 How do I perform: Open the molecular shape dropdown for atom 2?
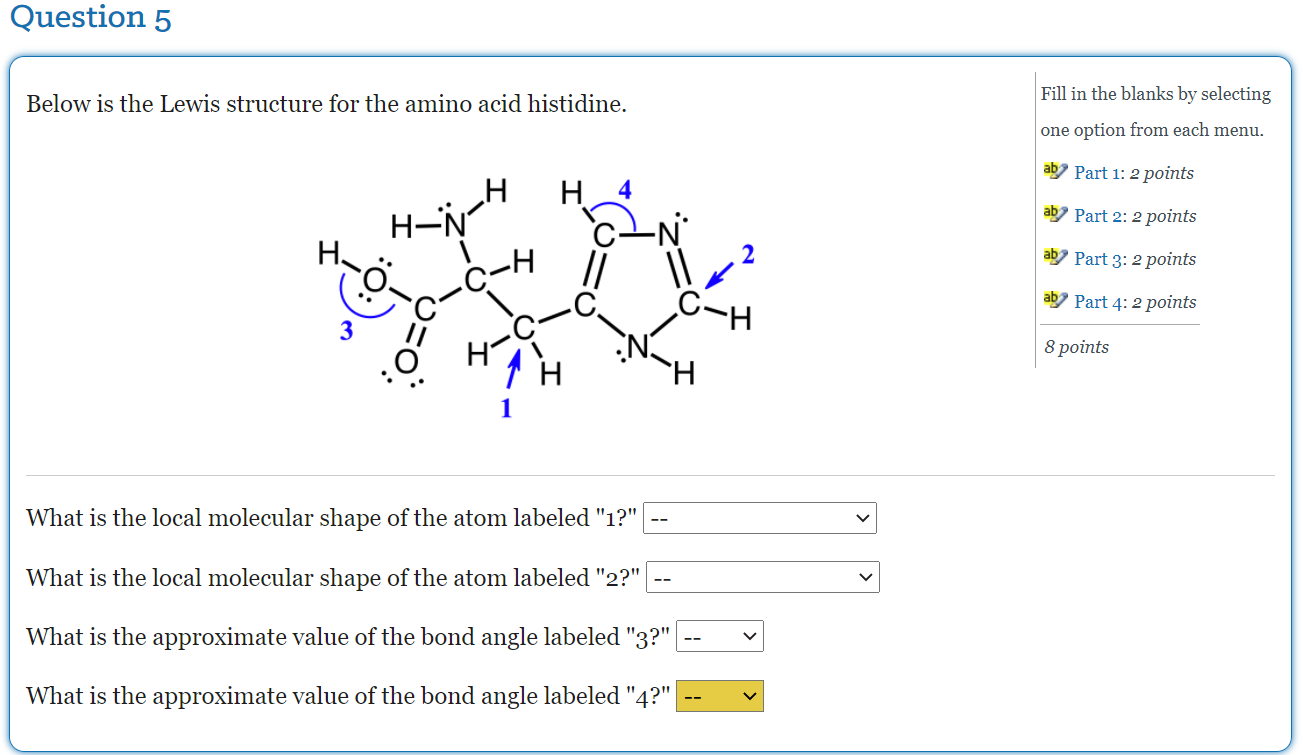point(763,577)
